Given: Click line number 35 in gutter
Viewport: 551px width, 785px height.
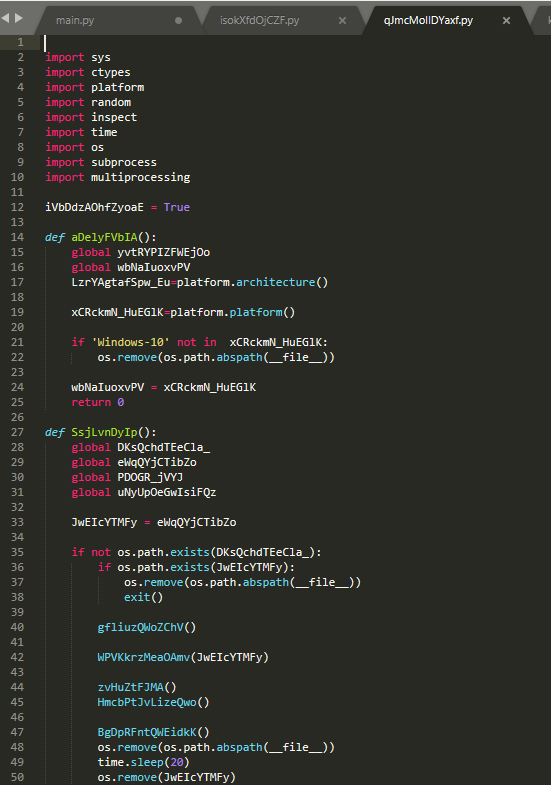Looking at the screenshot, I should pos(17,552).
